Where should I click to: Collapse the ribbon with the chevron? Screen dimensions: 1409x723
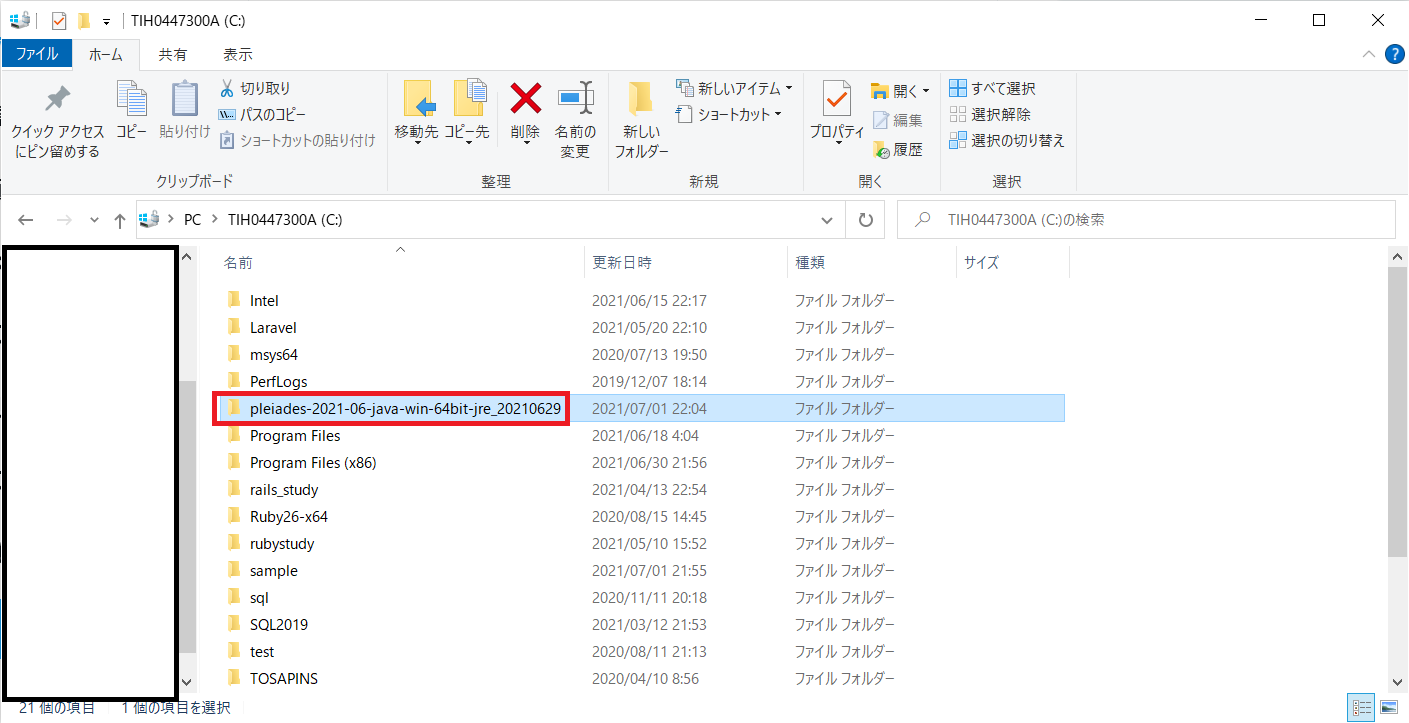[1368, 54]
